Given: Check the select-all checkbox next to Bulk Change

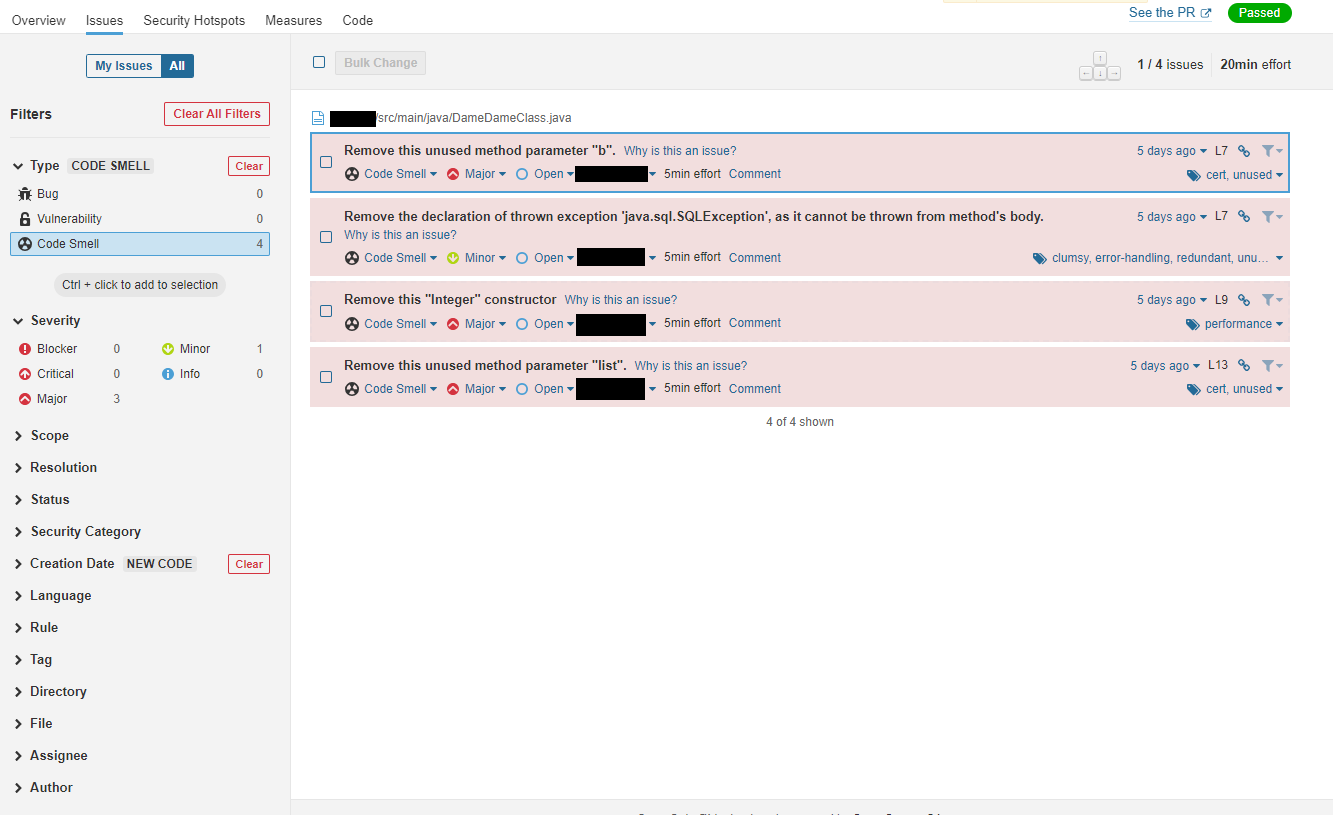Looking at the screenshot, I should 319,61.
